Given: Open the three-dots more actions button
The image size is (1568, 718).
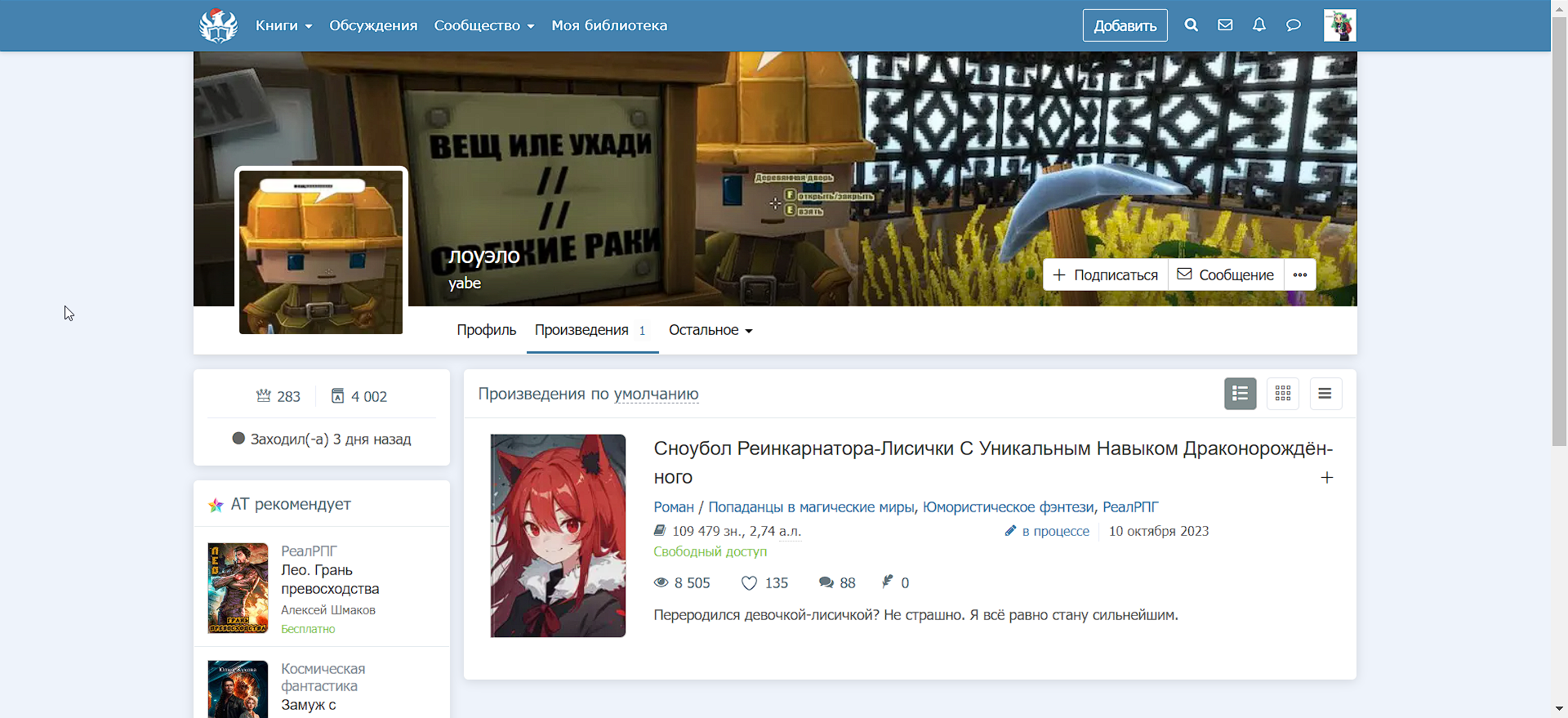Looking at the screenshot, I should pyautogui.click(x=1300, y=275).
